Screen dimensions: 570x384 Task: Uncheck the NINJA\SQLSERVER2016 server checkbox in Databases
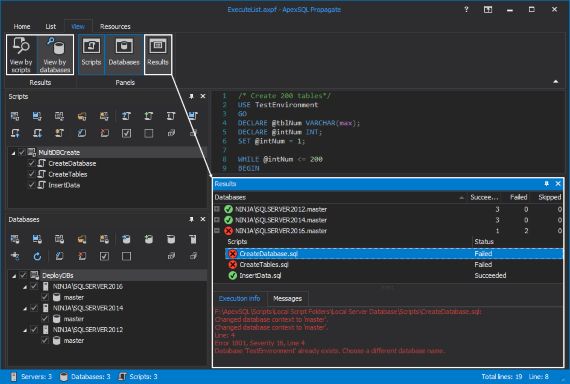34,287
